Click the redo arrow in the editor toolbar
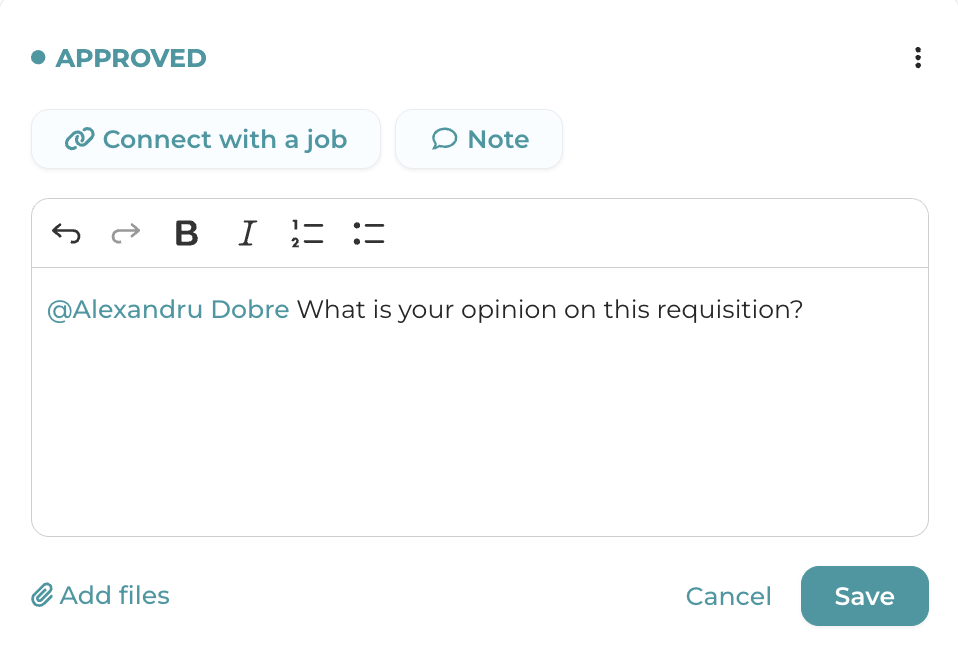 [126, 234]
